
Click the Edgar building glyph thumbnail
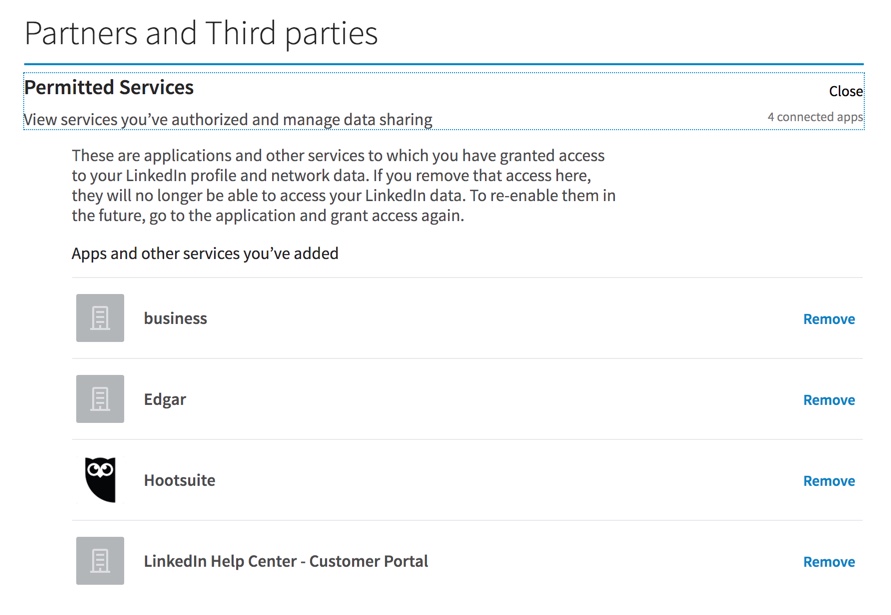99,398
